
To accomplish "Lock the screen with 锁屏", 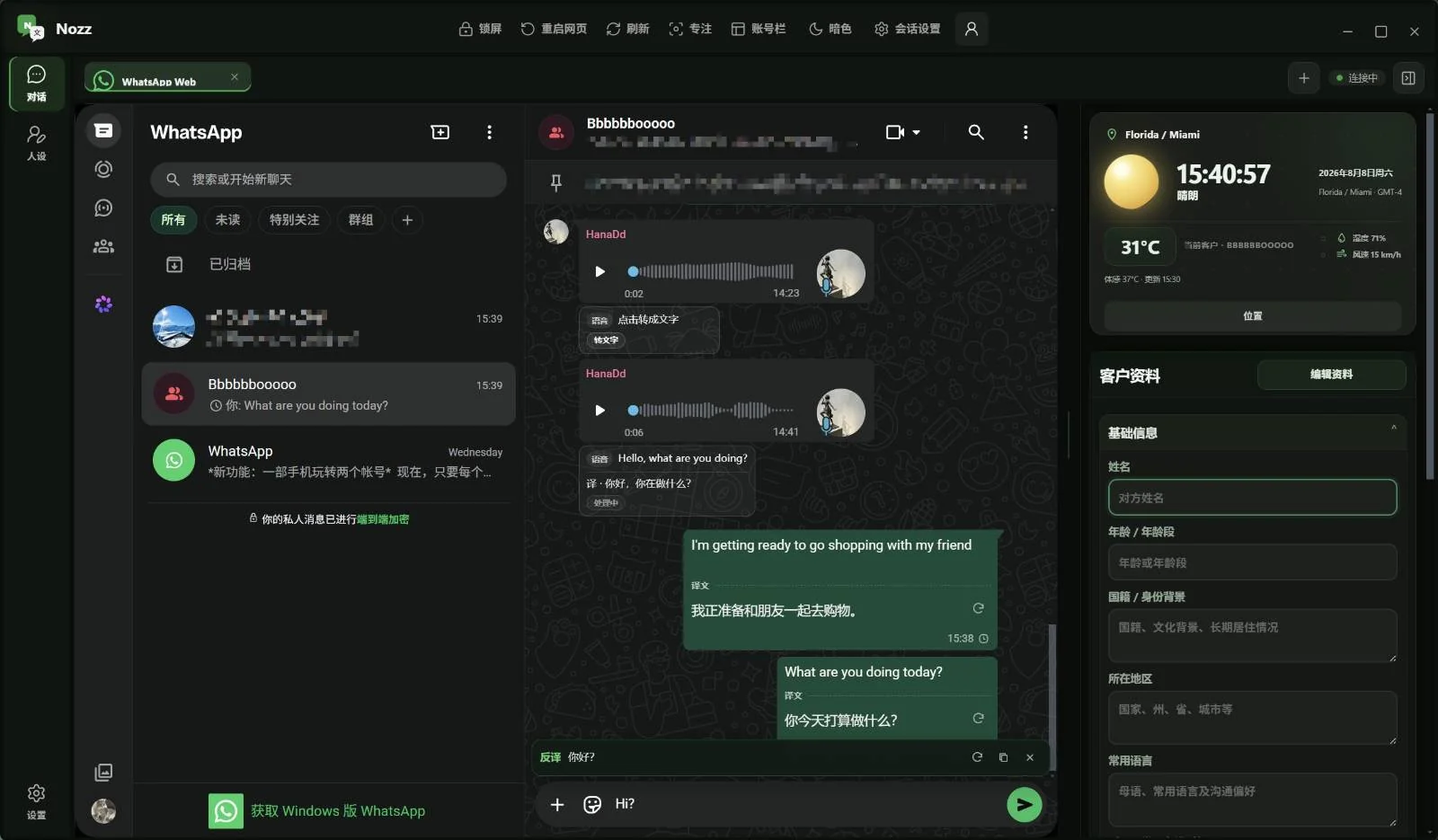I will [x=480, y=29].
